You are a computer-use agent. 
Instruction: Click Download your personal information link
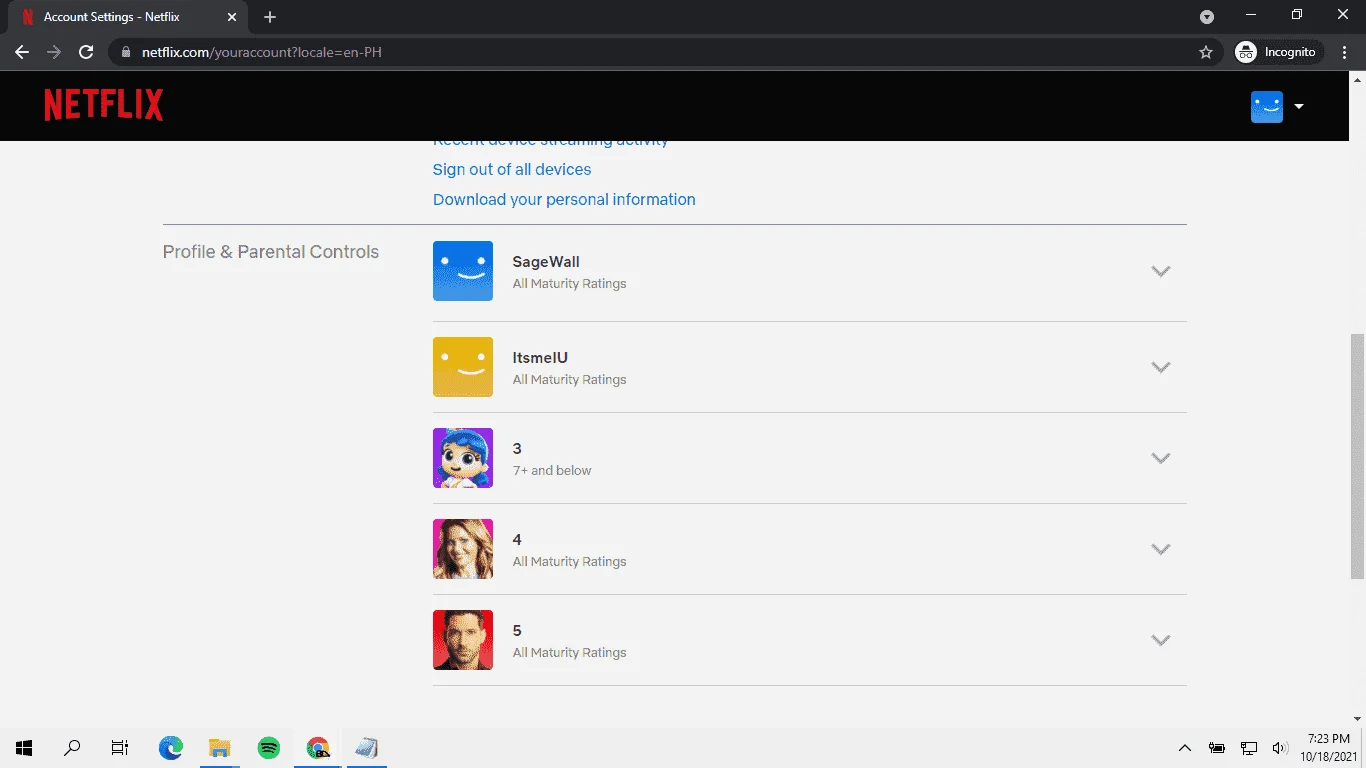coord(564,199)
